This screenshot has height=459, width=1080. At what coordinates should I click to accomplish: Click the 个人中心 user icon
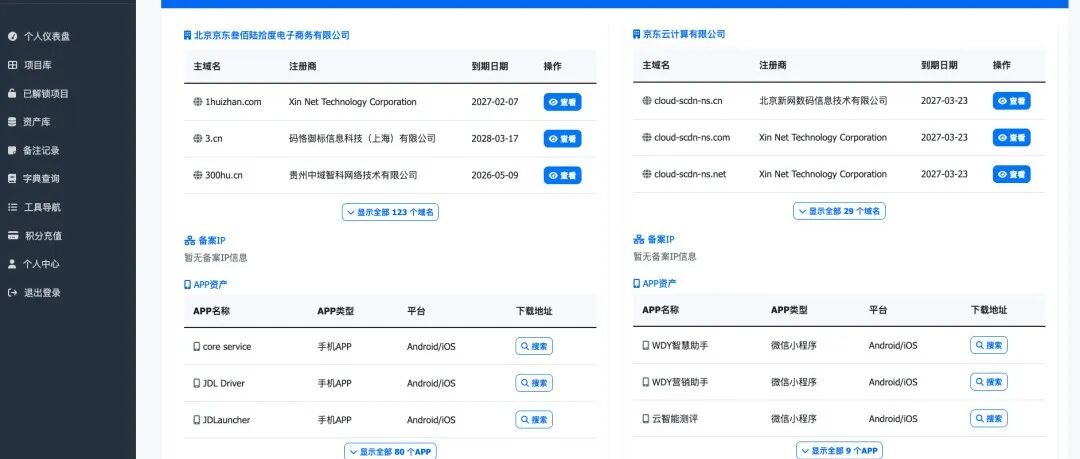[12, 263]
